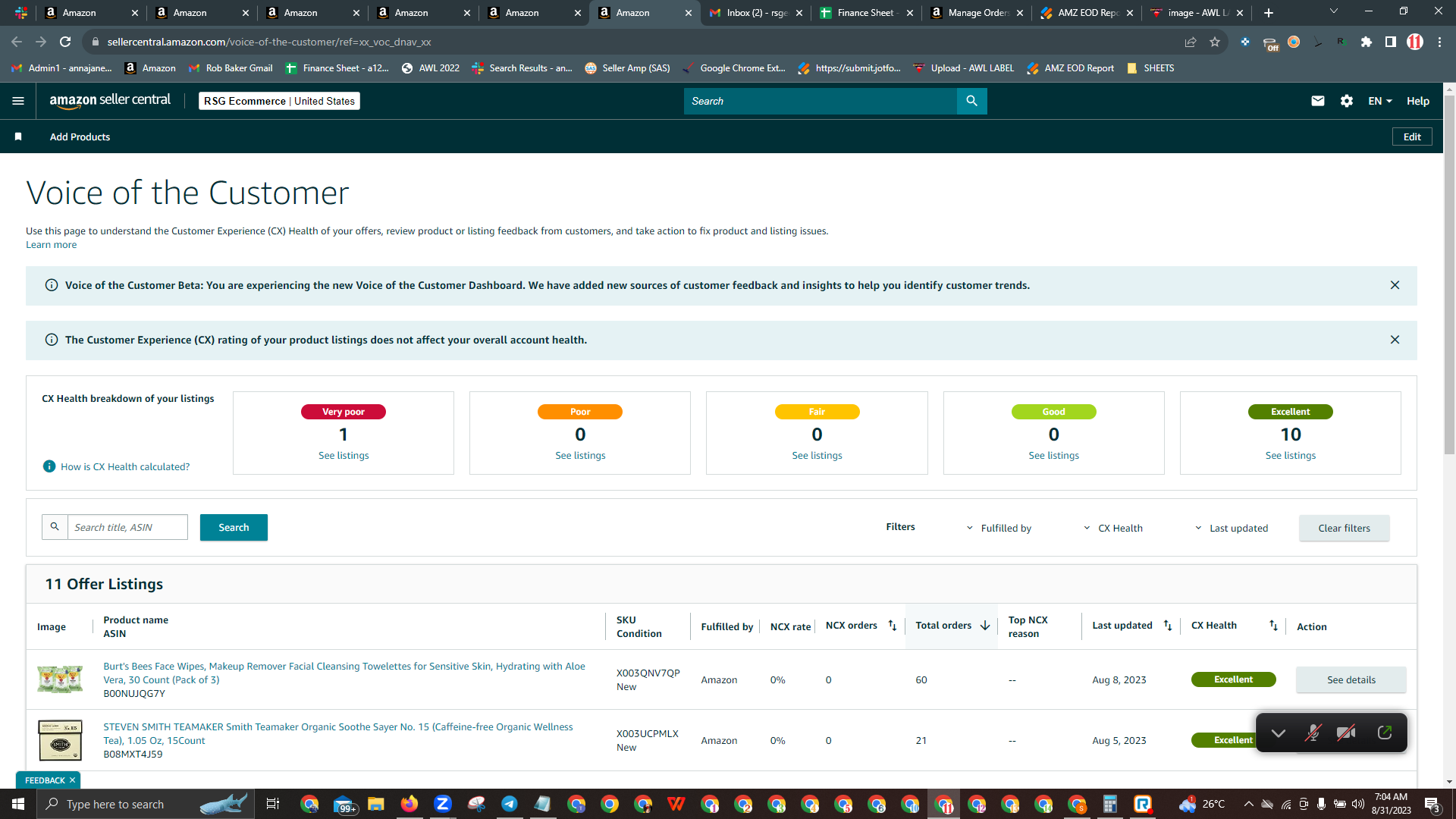Click the Search title, ASIN field
Image resolution: width=1456 pixels, height=819 pixels.
(127, 527)
